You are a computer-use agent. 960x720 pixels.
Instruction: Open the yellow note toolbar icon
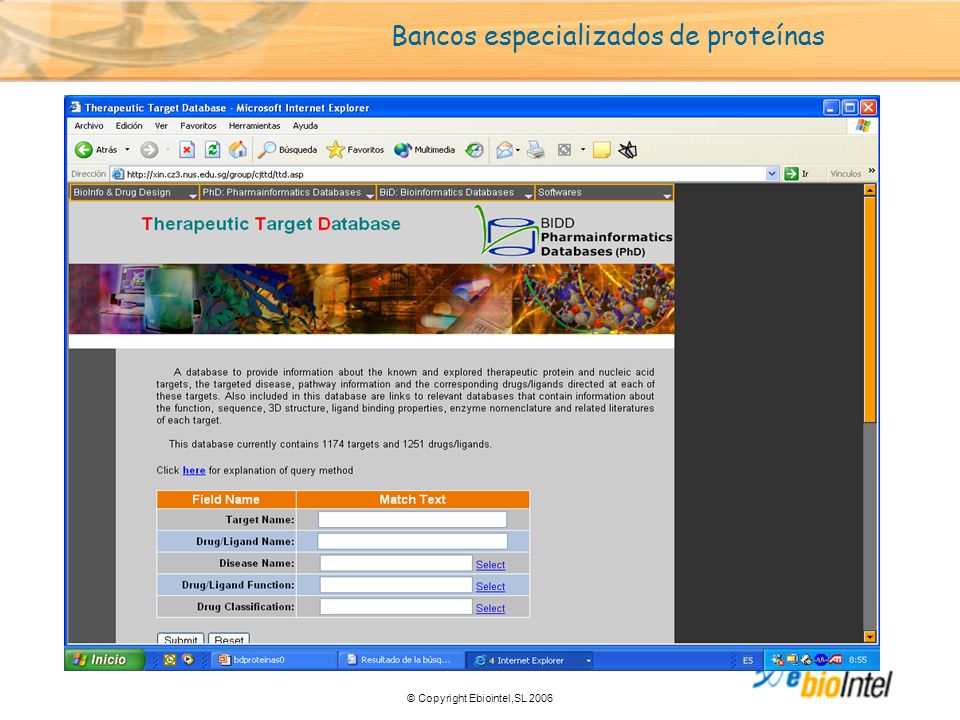coord(602,149)
